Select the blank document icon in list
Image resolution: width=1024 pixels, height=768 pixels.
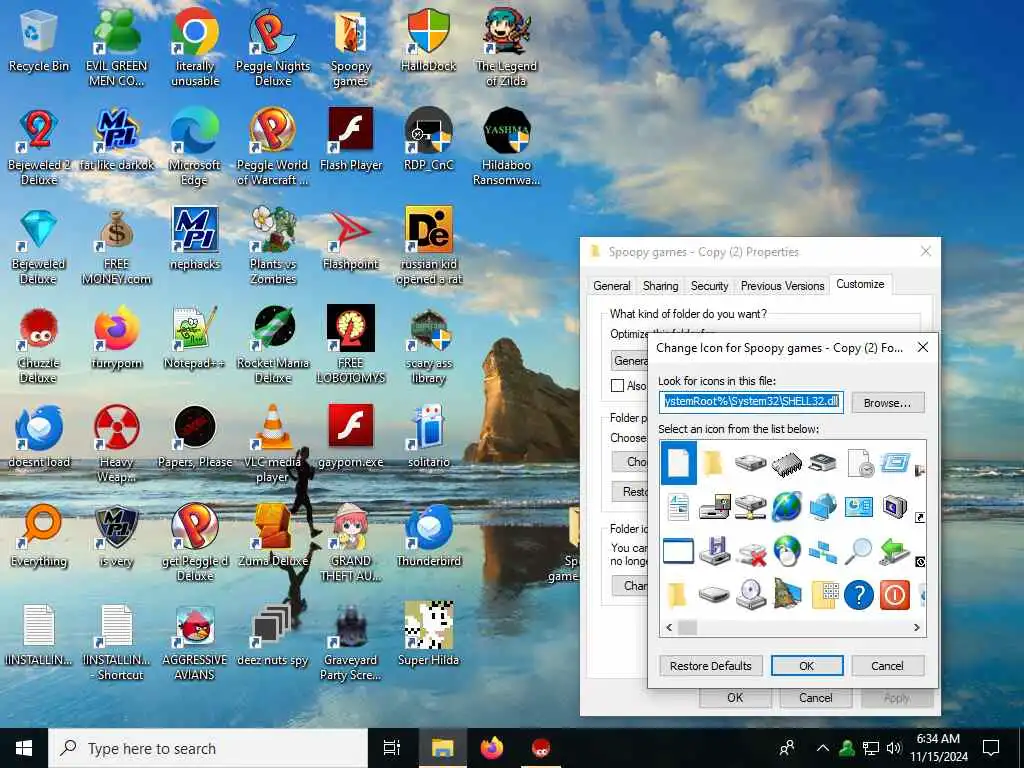pyautogui.click(x=679, y=463)
